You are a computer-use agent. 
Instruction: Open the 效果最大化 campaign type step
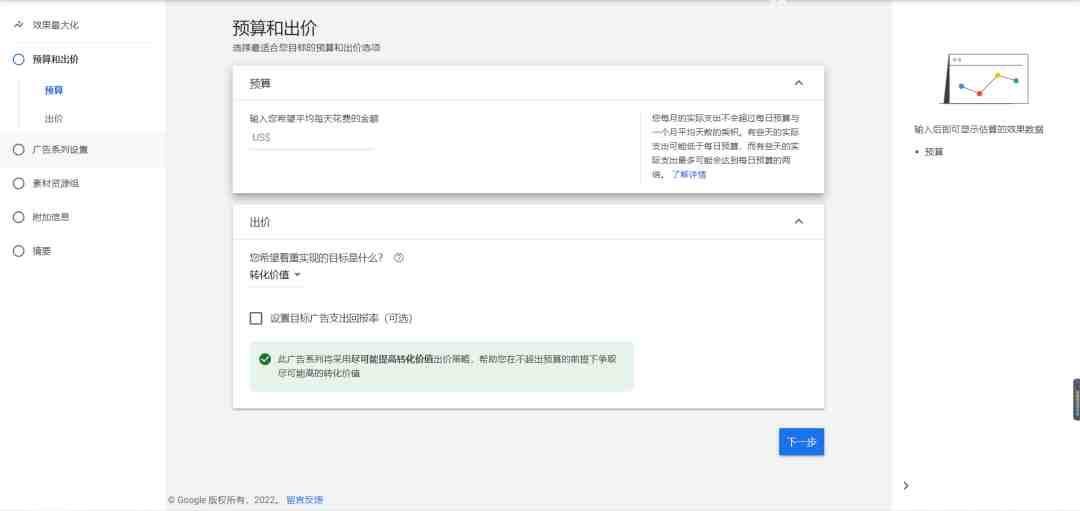pyautogui.click(x=56, y=25)
